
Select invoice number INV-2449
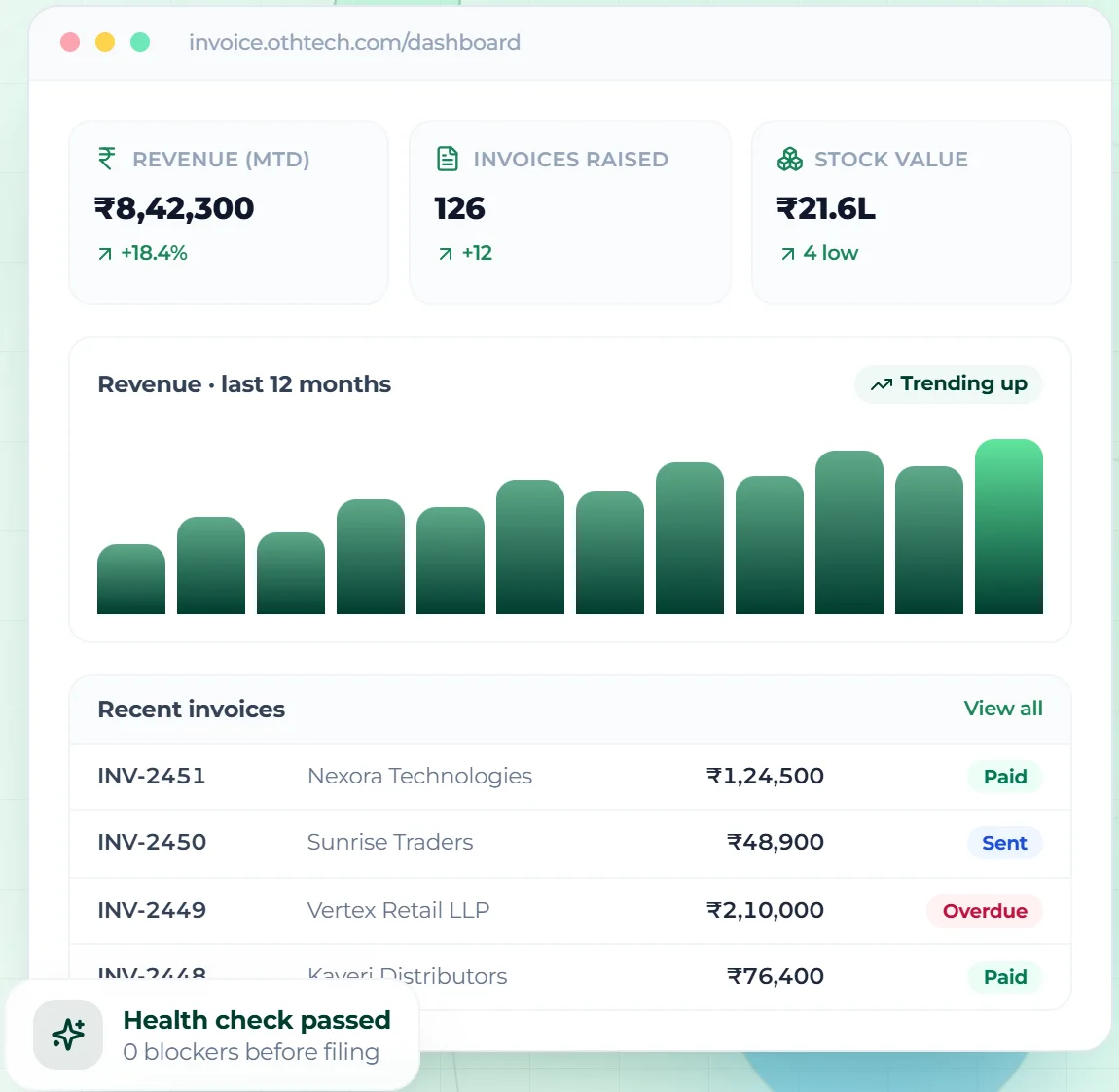coord(152,910)
